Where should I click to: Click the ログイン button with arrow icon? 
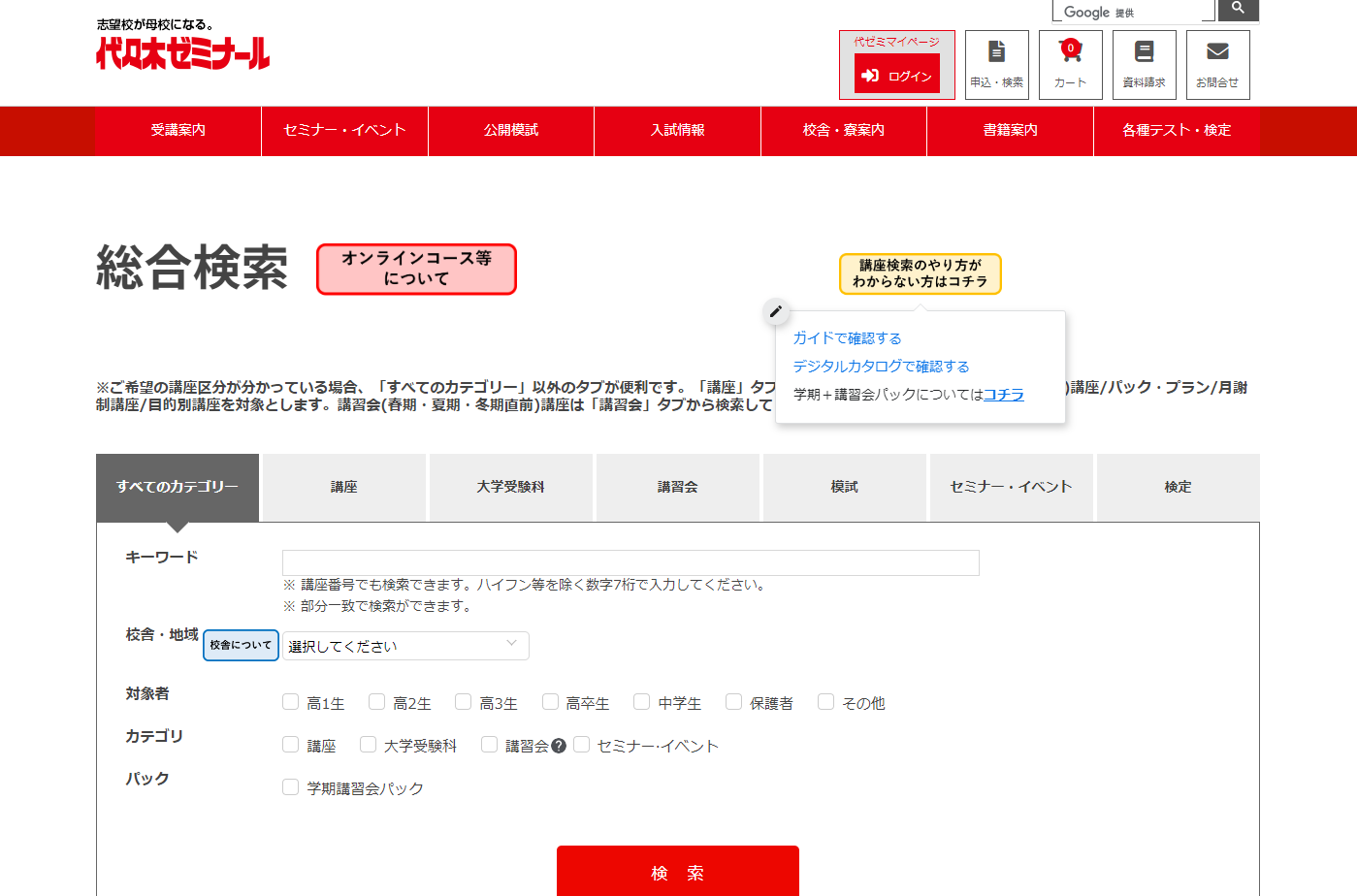click(896, 73)
